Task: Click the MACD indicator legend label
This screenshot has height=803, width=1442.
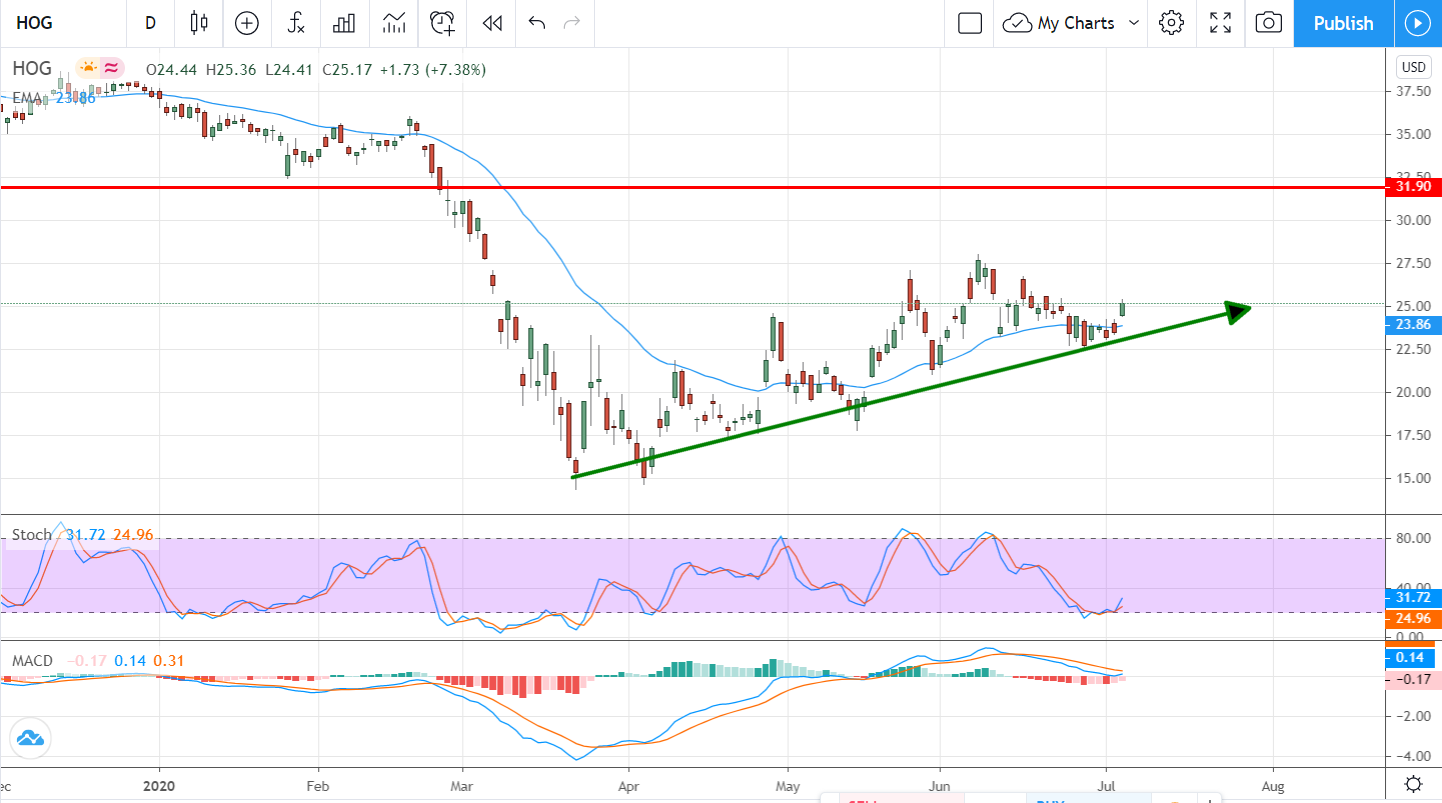Action: click(x=33, y=661)
